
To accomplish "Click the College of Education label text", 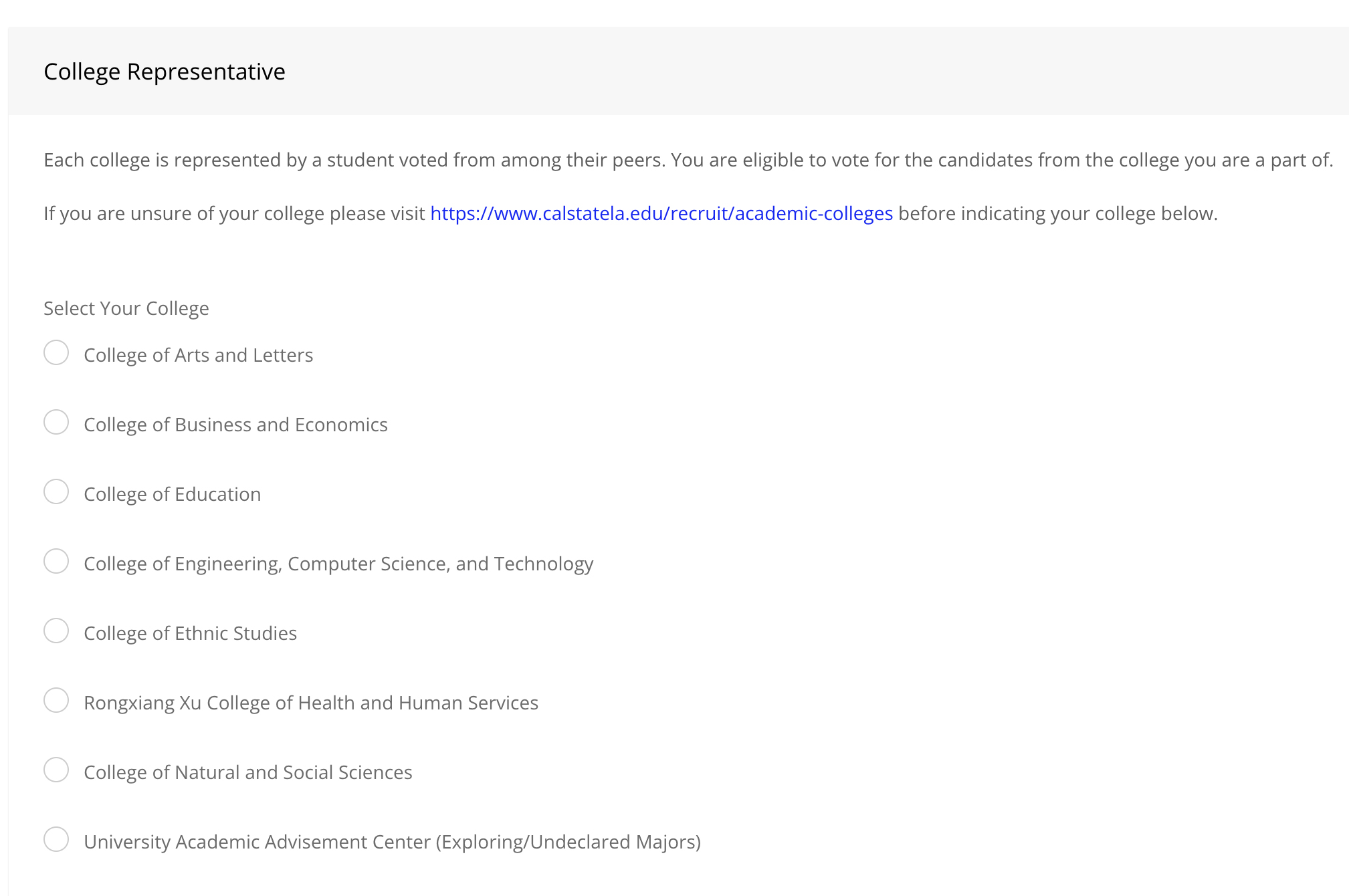I will coord(172,493).
